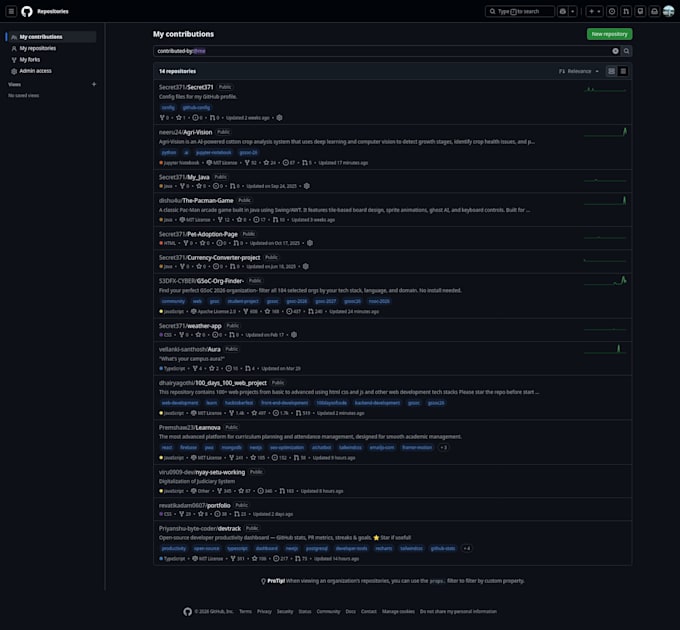Expand the +3 more topics on Learnova
The height and width of the screenshot is (630, 680).
pyautogui.click(x=443, y=447)
